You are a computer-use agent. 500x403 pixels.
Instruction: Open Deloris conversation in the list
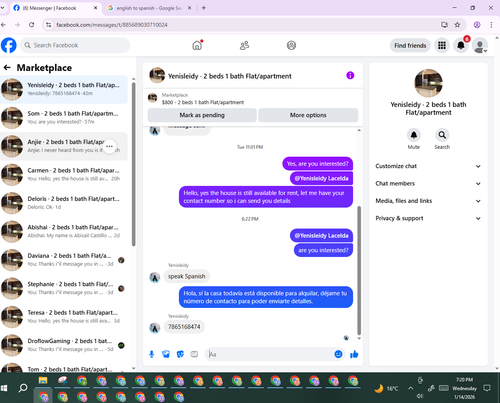coord(64,203)
